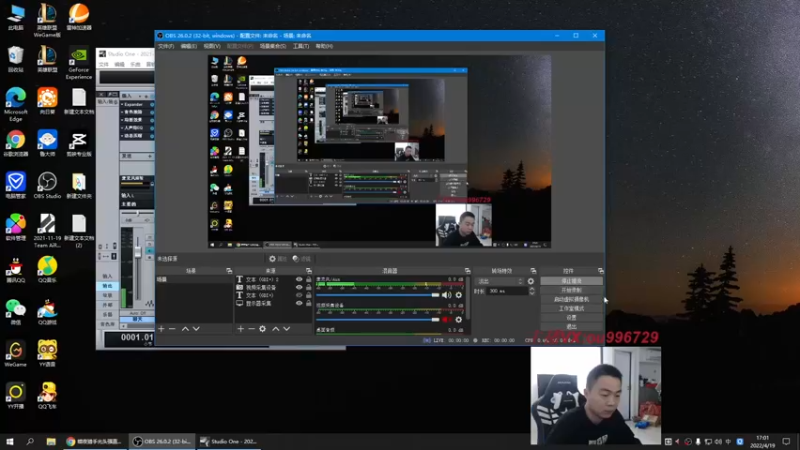
Task: Decrease transition duration with down stepper
Action: pos(532,293)
